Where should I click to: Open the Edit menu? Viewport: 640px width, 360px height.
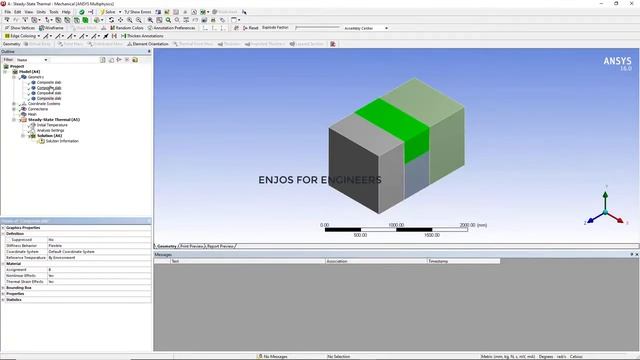[x=18, y=12]
